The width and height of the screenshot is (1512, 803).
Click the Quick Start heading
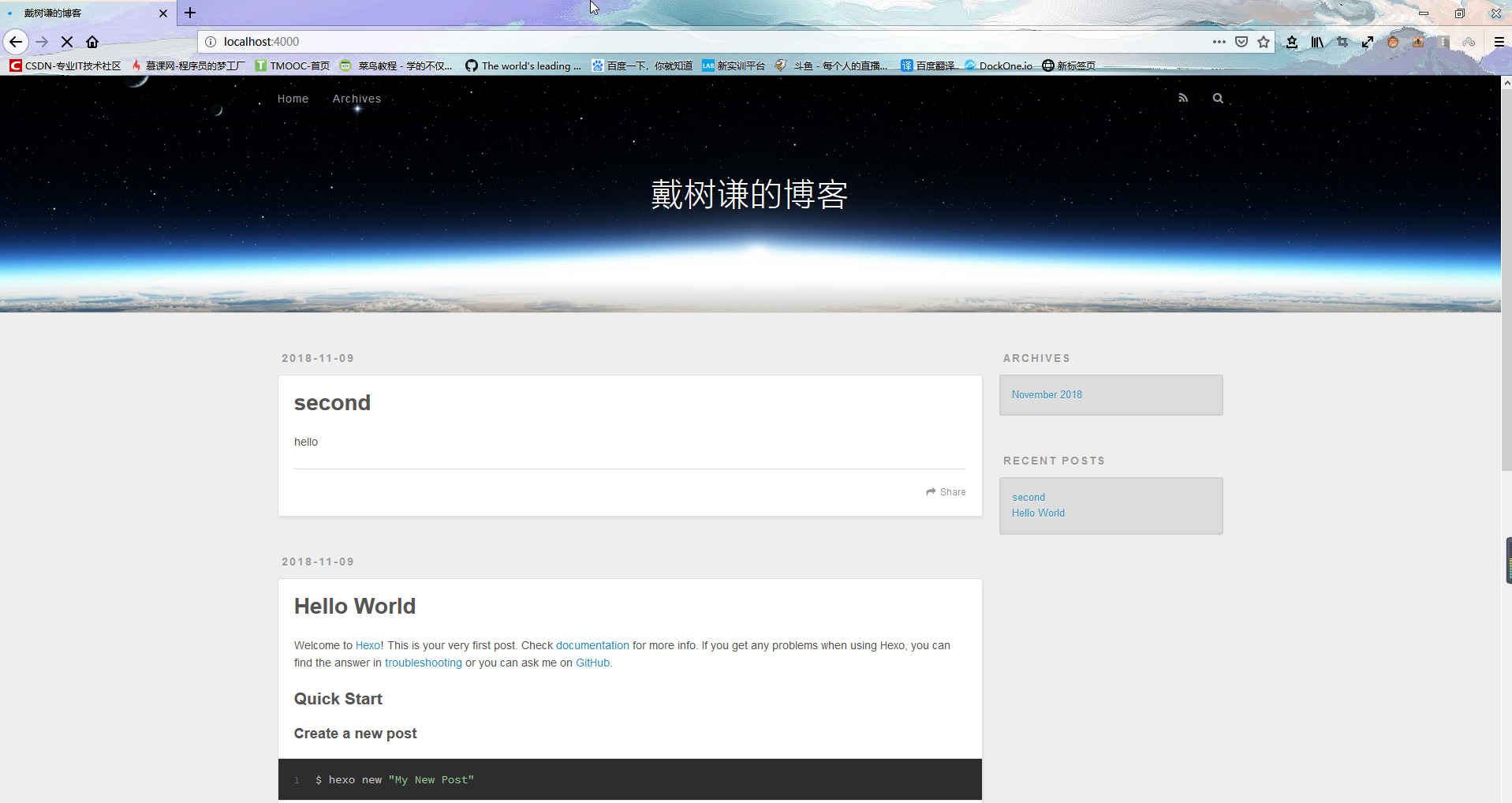click(x=338, y=699)
